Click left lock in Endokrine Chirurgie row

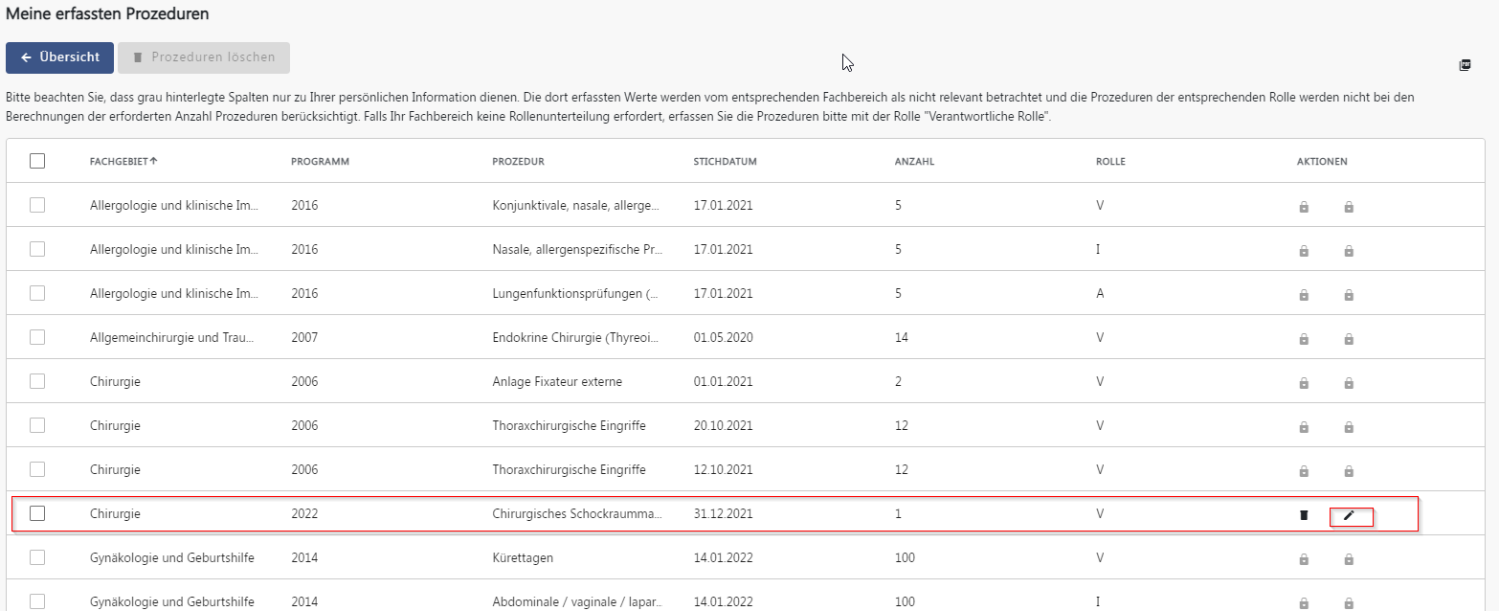tap(1303, 339)
